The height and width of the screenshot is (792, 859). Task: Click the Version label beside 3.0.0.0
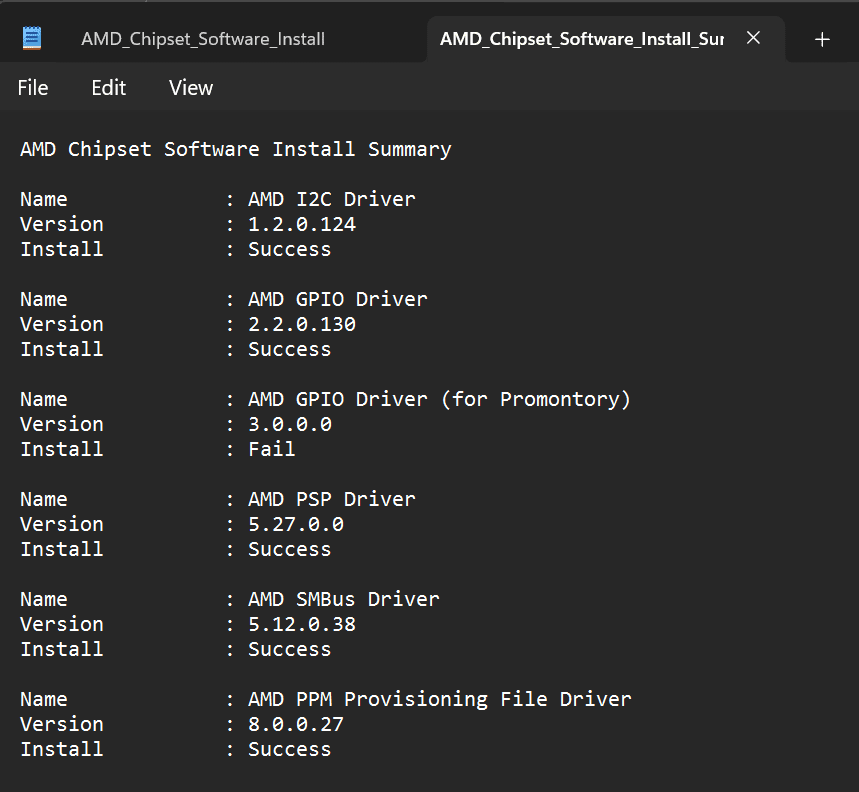pyautogui.click(x=62, y=424)
